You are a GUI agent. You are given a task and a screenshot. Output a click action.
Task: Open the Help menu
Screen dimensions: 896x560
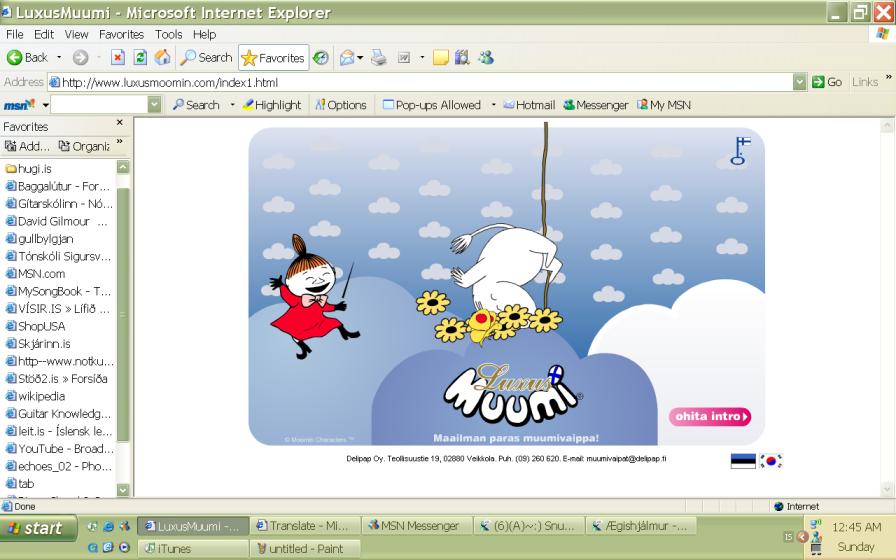click(x=204, y=34)
